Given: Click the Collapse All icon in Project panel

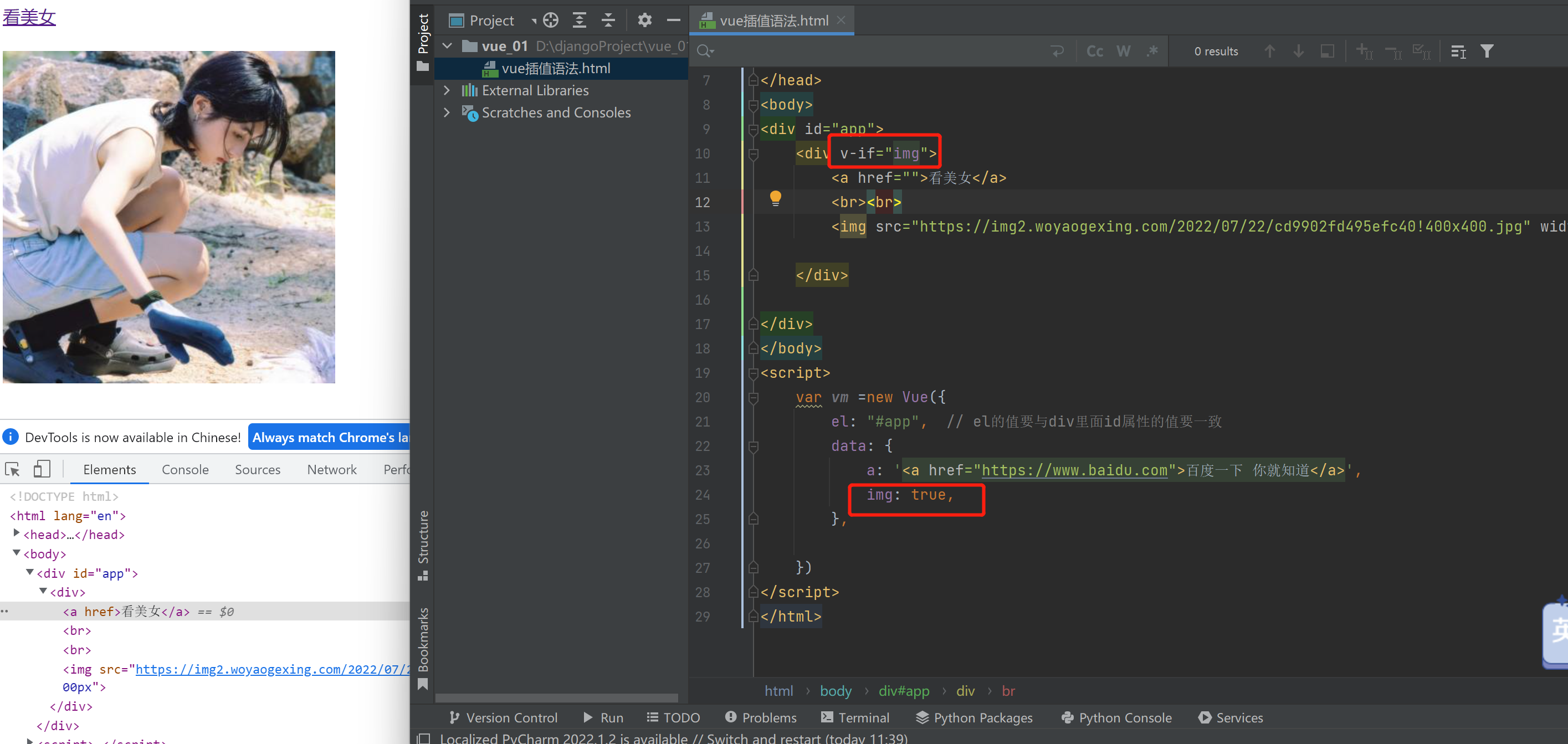Looking at the screenshot, I should [607, 20].
